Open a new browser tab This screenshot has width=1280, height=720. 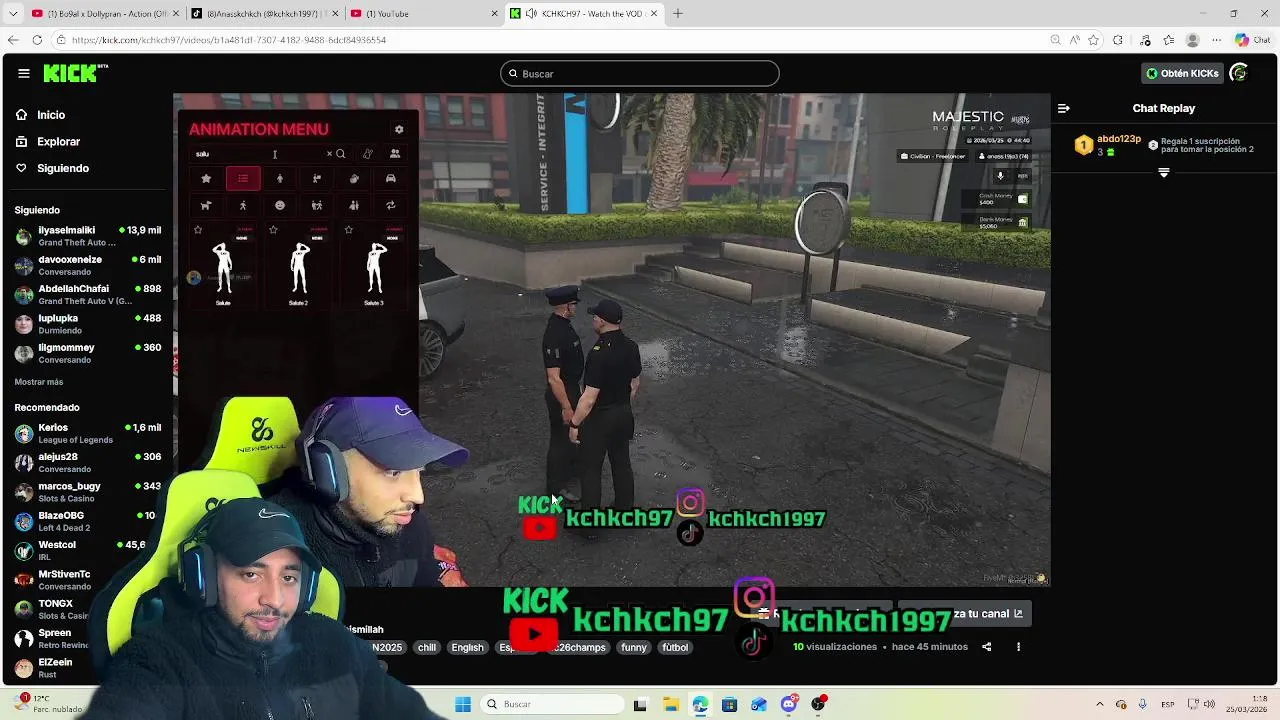pos(677,13)
